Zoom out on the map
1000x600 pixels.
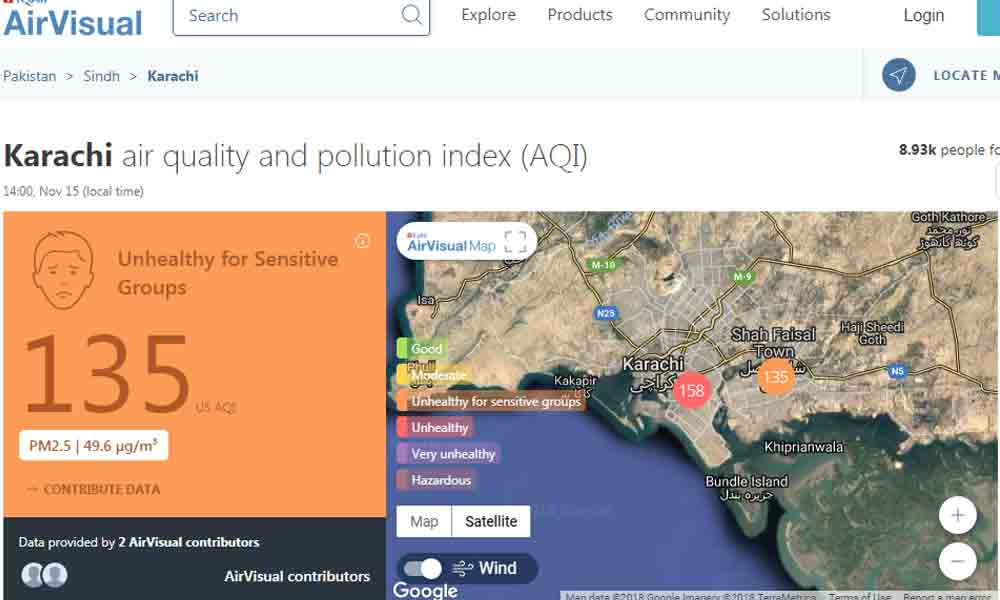(957, 561)
